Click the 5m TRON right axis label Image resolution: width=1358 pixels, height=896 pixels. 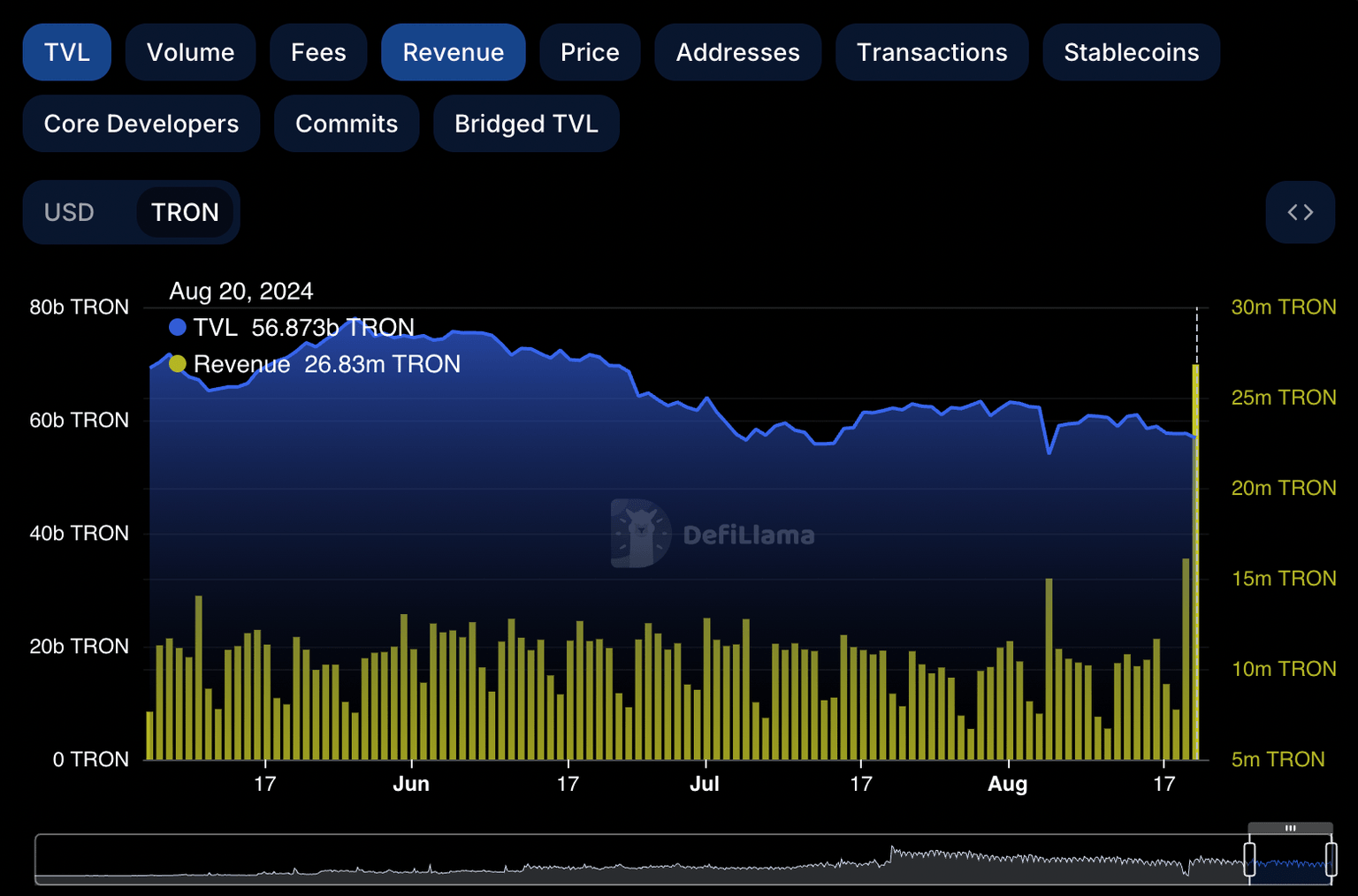(1278, 759)
